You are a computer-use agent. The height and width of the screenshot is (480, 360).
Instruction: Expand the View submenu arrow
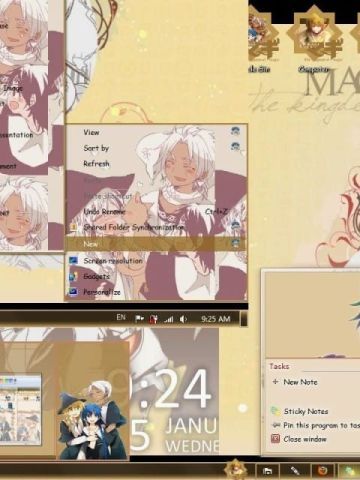point(236,131)
